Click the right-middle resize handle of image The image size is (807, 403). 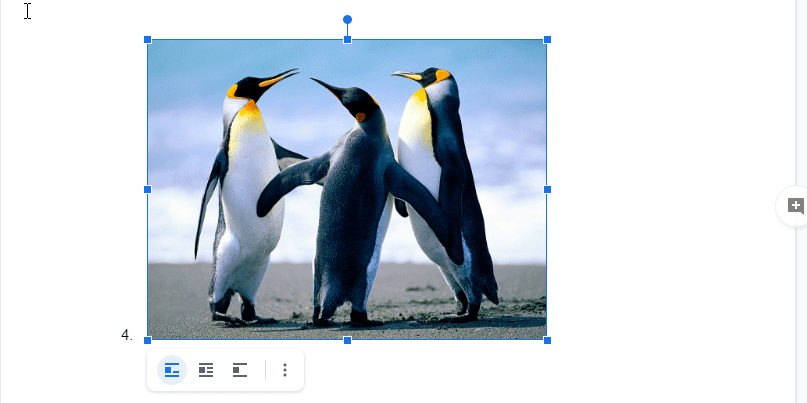(547, 189)
